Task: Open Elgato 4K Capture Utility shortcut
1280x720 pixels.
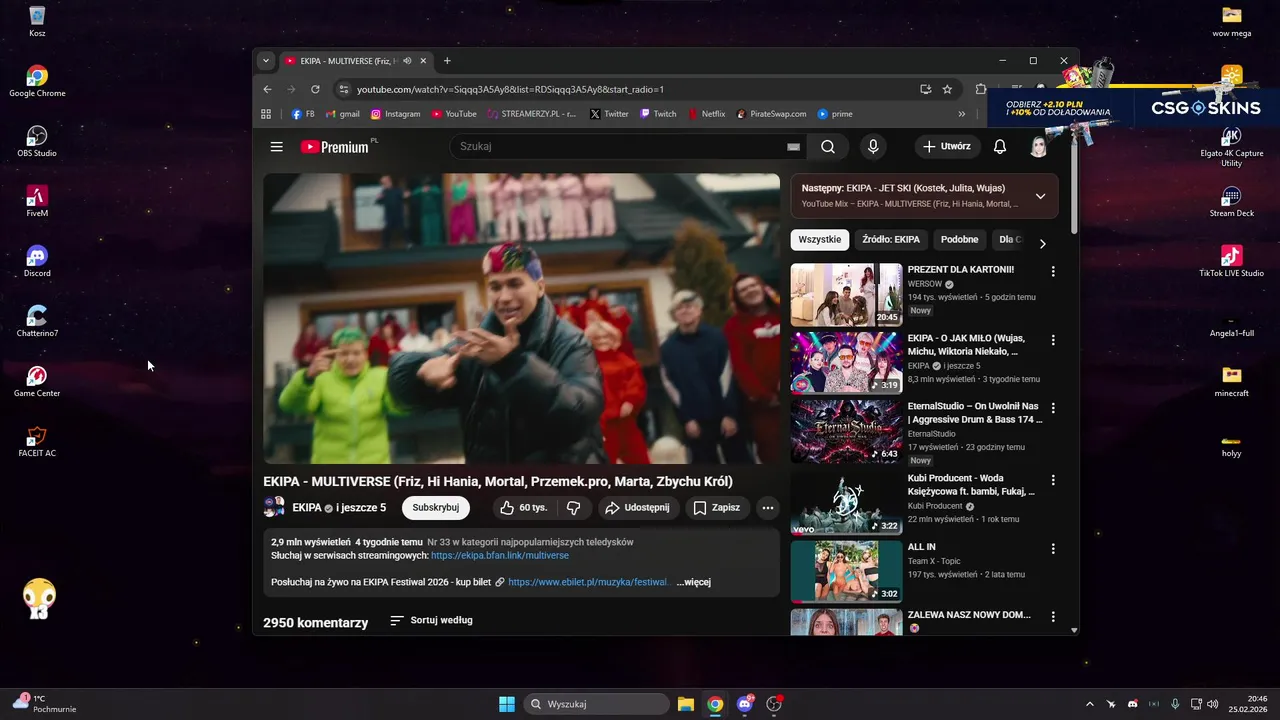Action: click(x=1231, y=147)
